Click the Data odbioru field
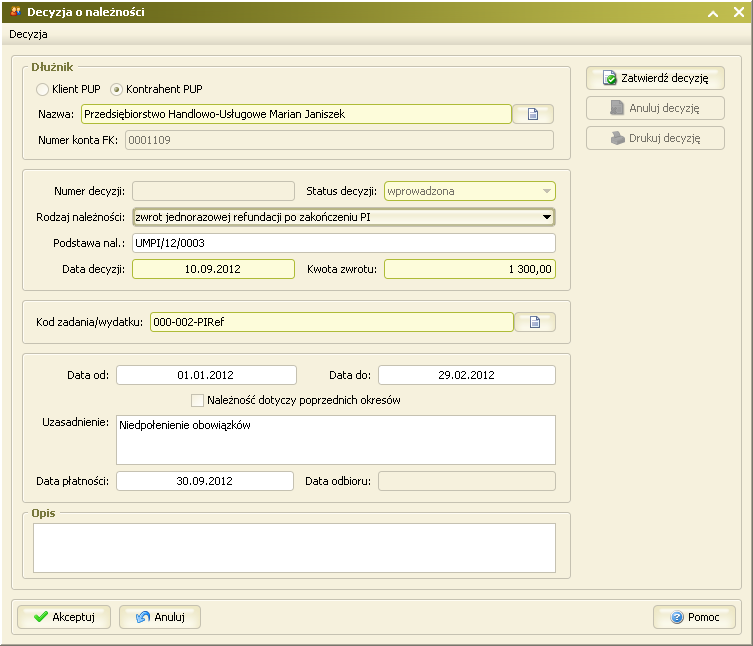 point(467,481)
